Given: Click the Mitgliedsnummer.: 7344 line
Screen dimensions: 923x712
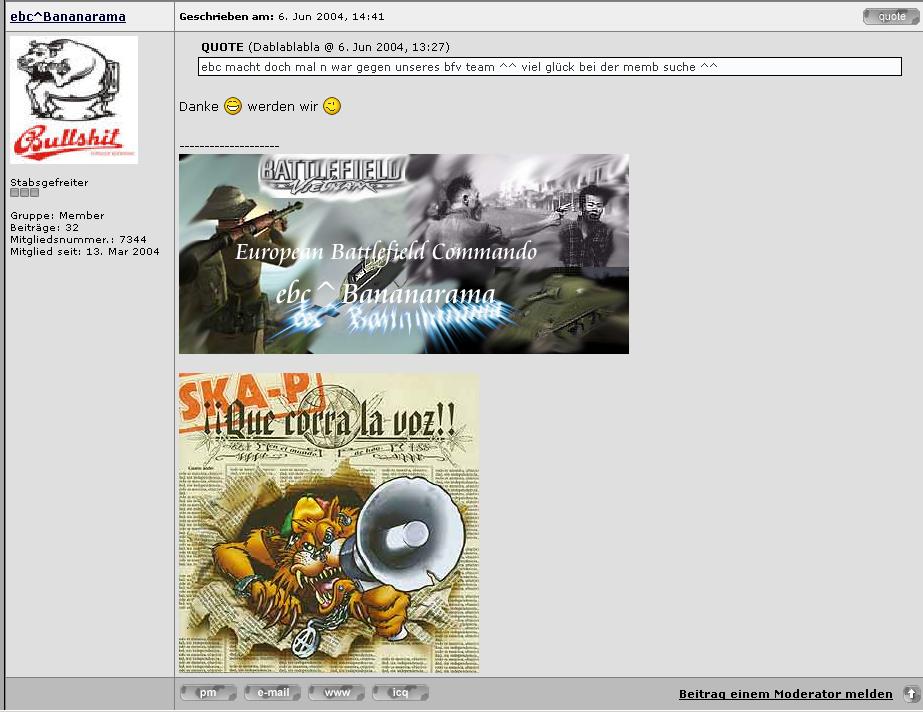Looking at the screenshot, I should point(78,239).
